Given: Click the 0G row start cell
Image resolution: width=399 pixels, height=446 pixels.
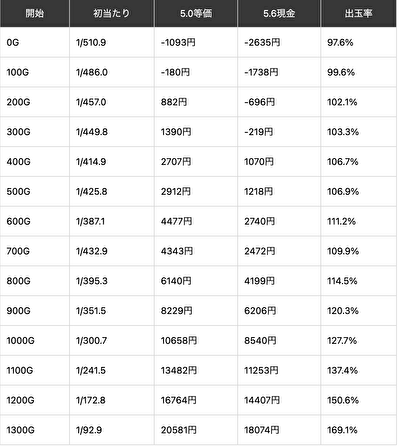Looking at the screenshot, I should tap(35, 43).
